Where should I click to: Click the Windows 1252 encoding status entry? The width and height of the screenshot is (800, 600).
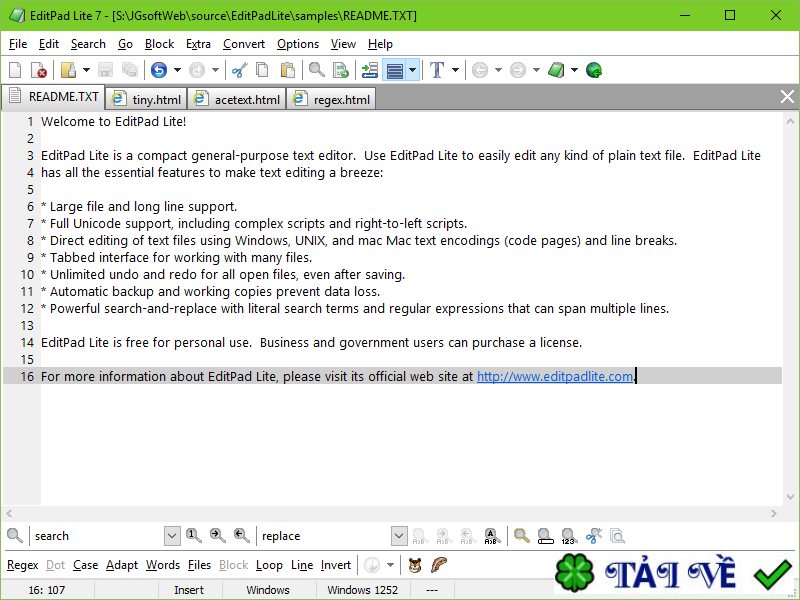coord(362,590)
